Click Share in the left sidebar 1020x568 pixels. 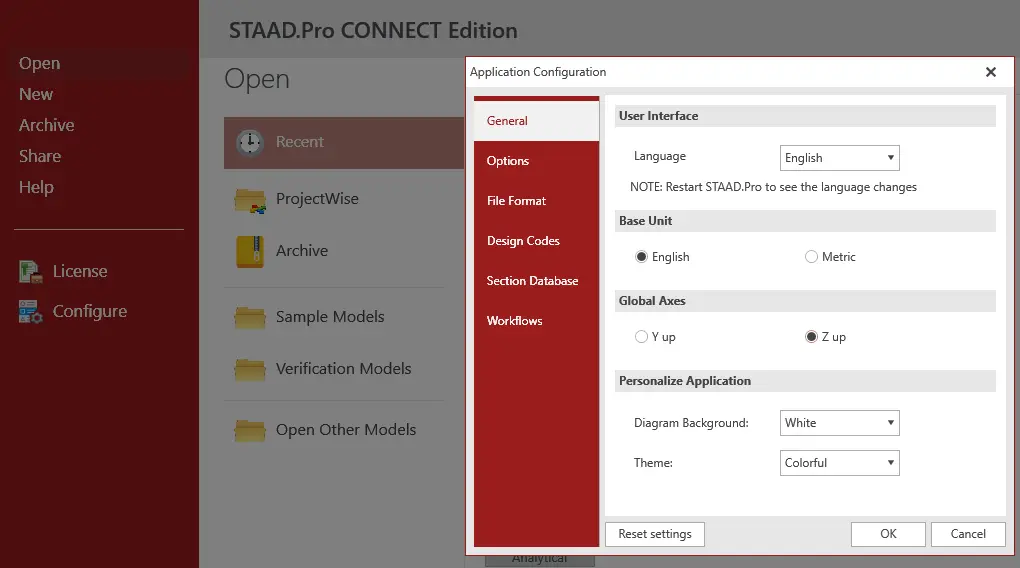(x=40, y=156)
